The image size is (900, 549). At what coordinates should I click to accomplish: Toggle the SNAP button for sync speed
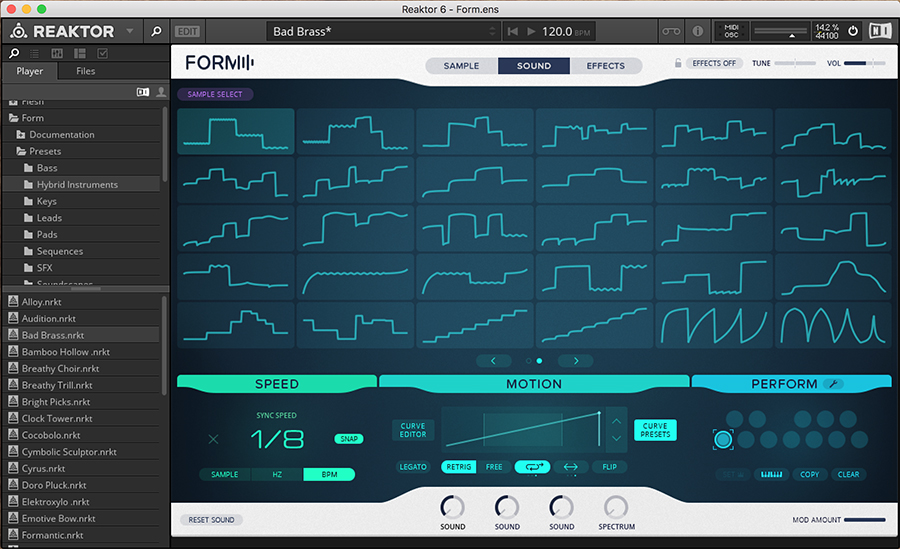(349, 438)
